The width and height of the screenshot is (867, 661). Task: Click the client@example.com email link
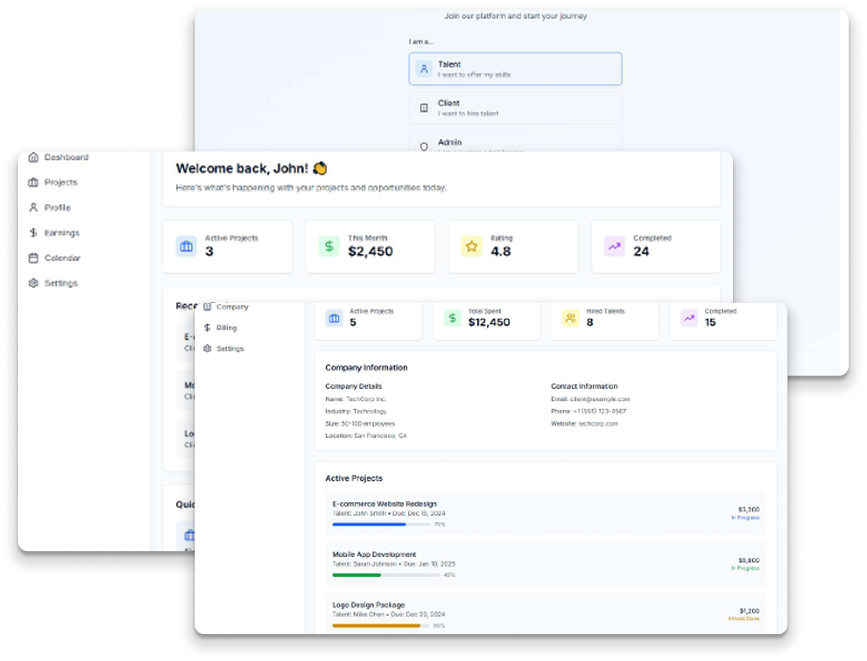click(x=600, y=399)
